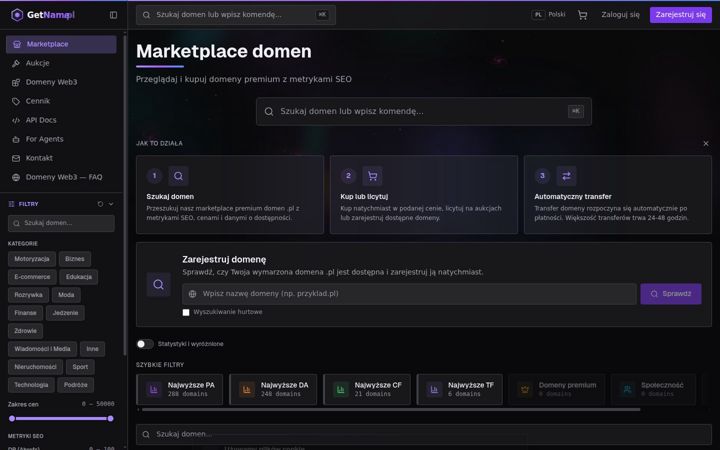Open the Kontakt page
720x450 pixels.
click(61, 158)
